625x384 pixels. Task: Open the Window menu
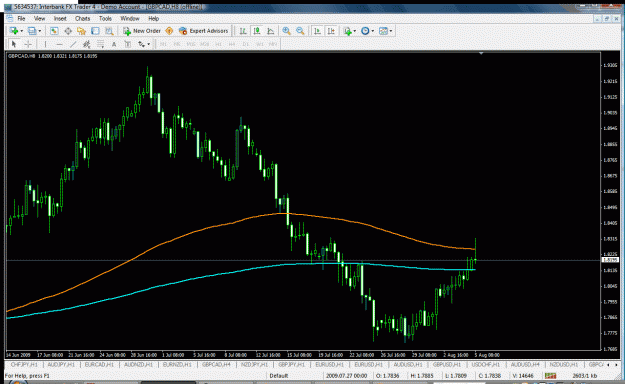[130, 18]
